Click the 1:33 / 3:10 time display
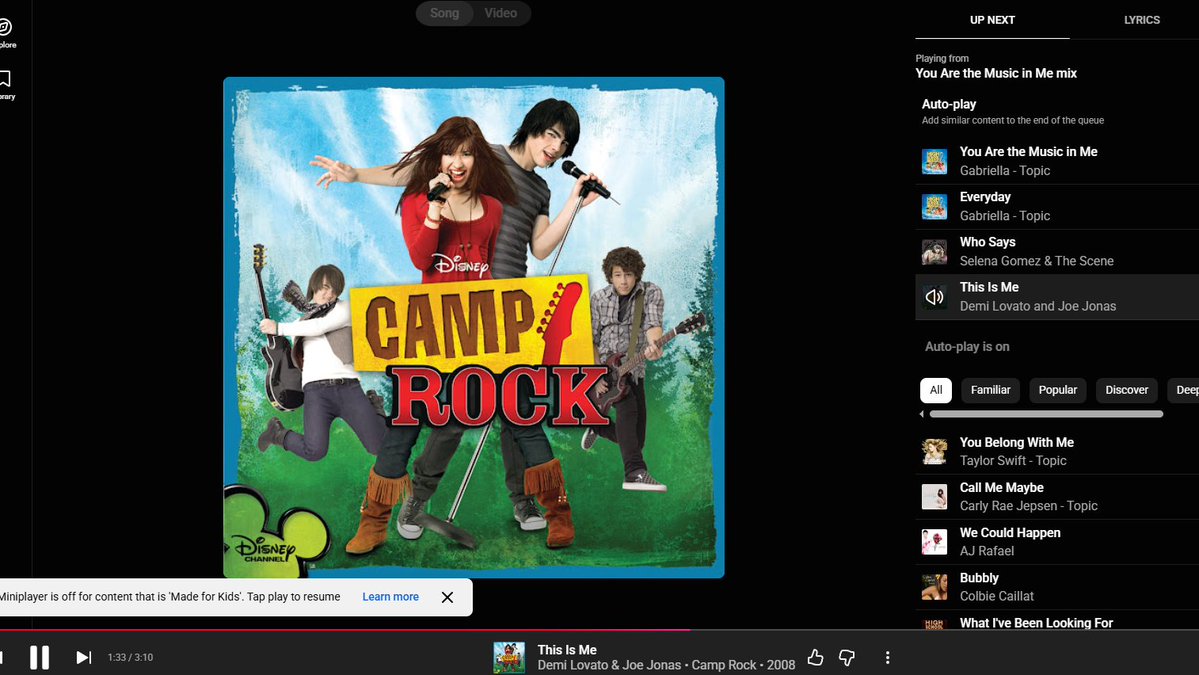This screenshot has width=1199, height=675. coord(130,657)
